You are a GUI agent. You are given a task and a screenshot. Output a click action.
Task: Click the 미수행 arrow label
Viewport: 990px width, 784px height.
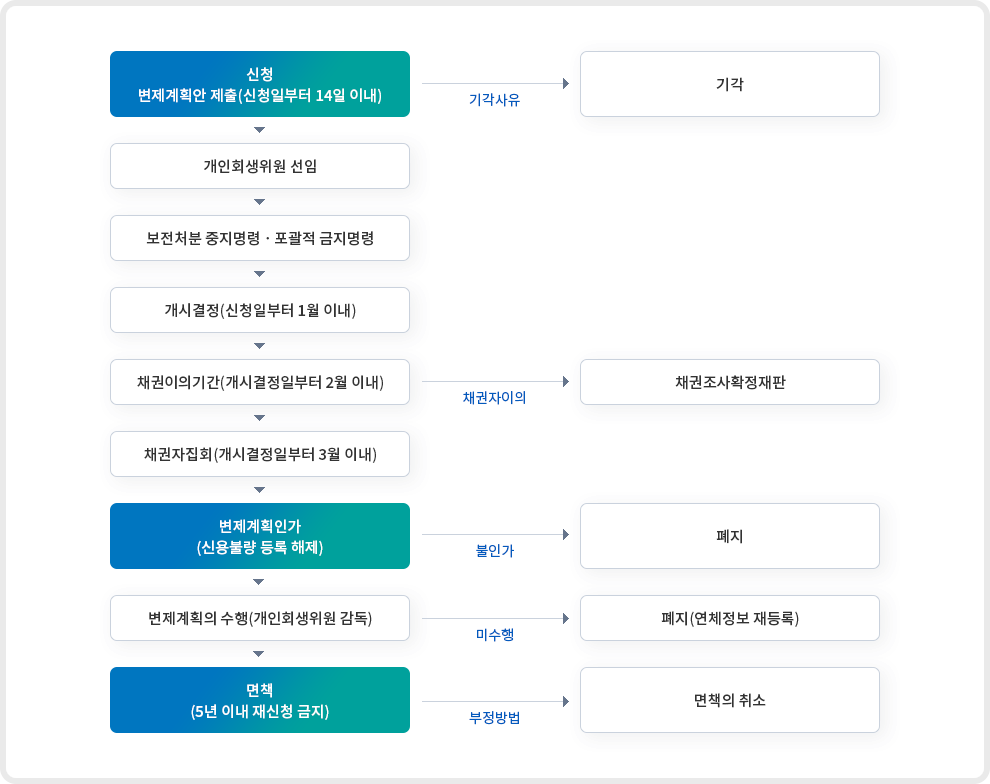[494, 635]
